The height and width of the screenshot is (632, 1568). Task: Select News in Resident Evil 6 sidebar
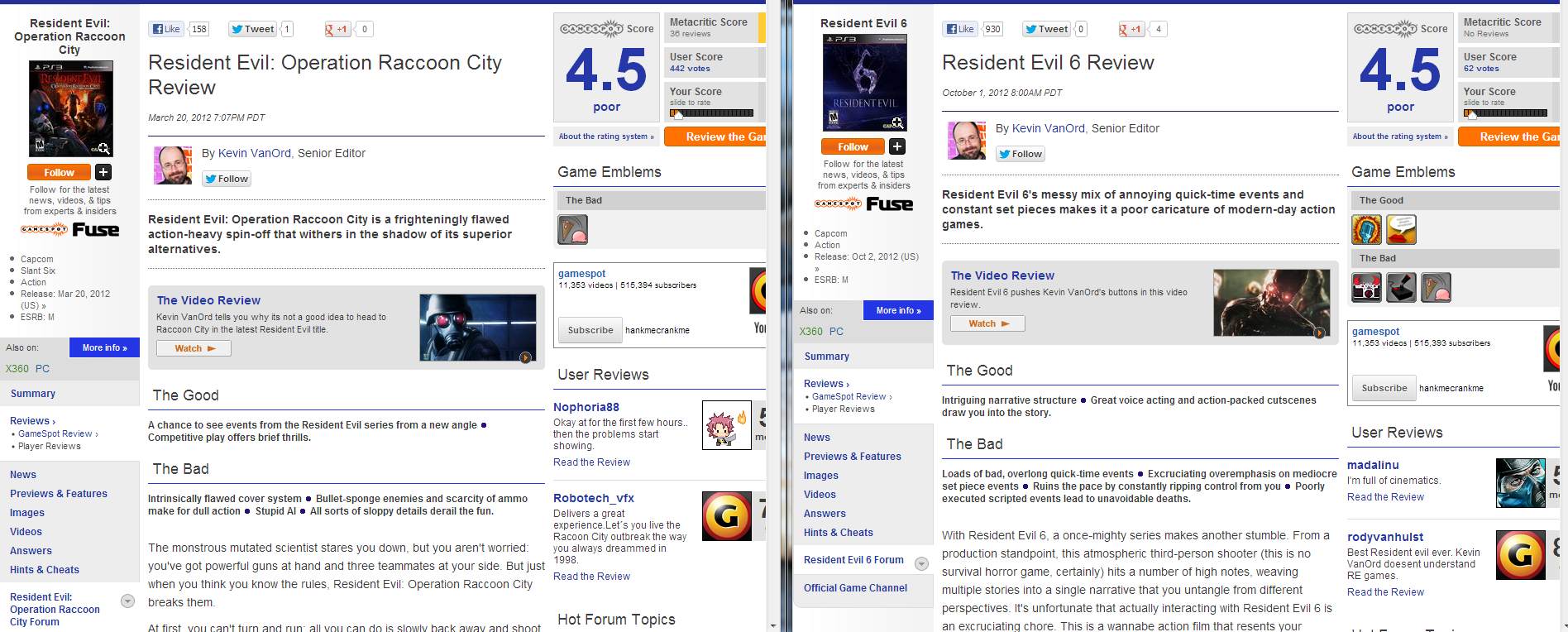point(817,438)
